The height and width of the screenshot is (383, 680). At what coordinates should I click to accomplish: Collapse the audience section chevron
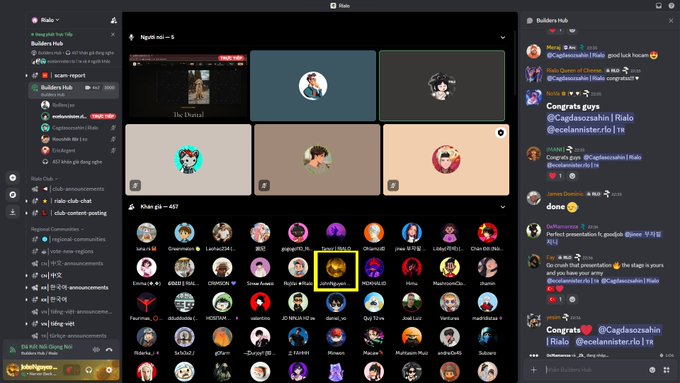coord(503,207)
